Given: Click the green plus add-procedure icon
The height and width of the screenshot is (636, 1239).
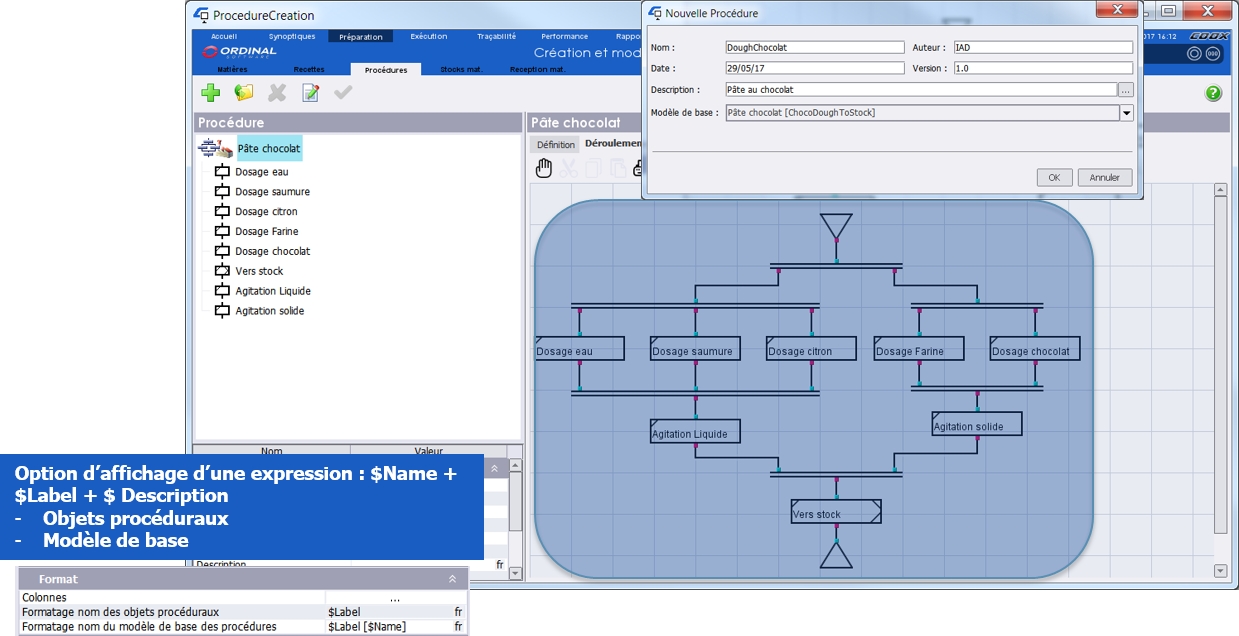Looking at the screenshot, I should [x=210, y=93].
